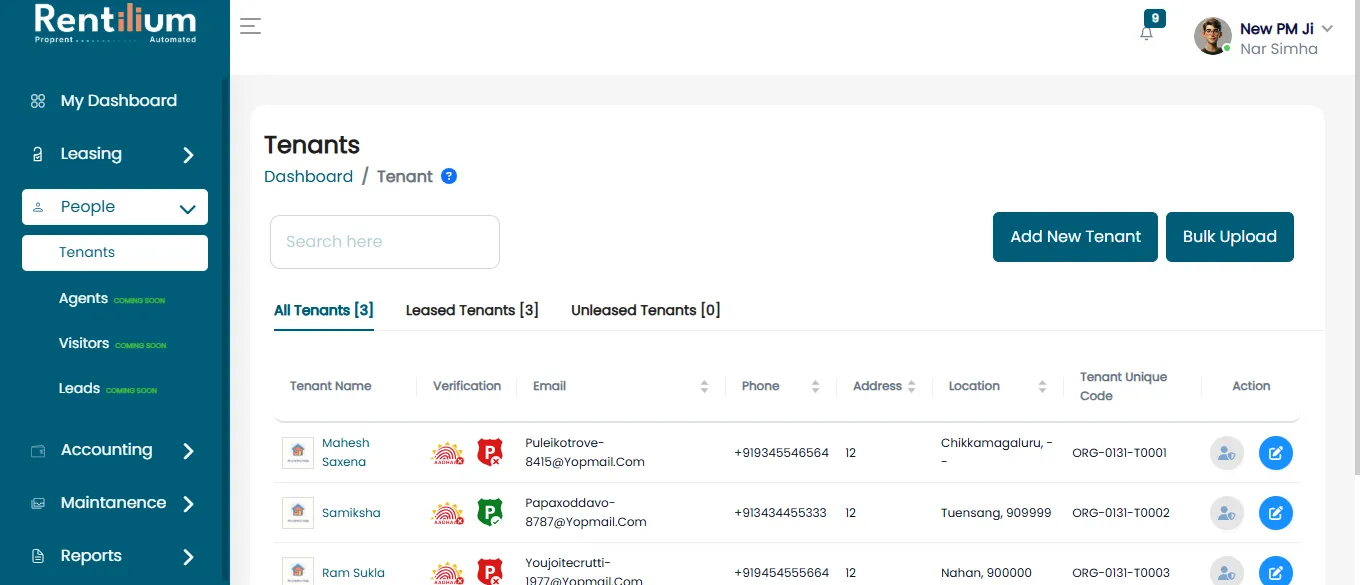Click the tenant code ORG-0131-T0002
Viewport: 1360px width, 585px height.
1121,513
